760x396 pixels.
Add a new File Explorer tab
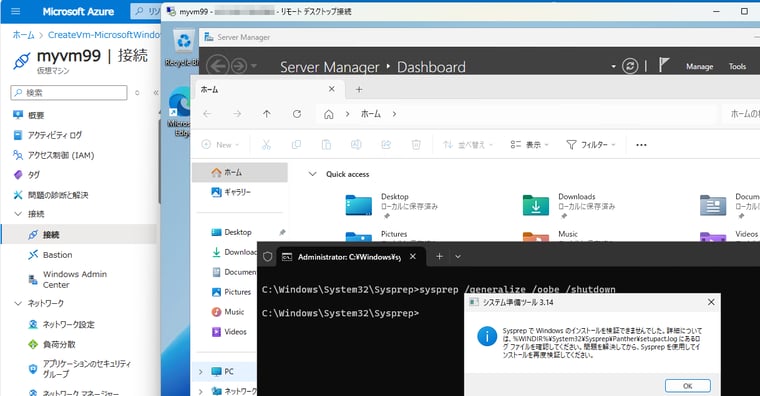click(x=359, y=89)
